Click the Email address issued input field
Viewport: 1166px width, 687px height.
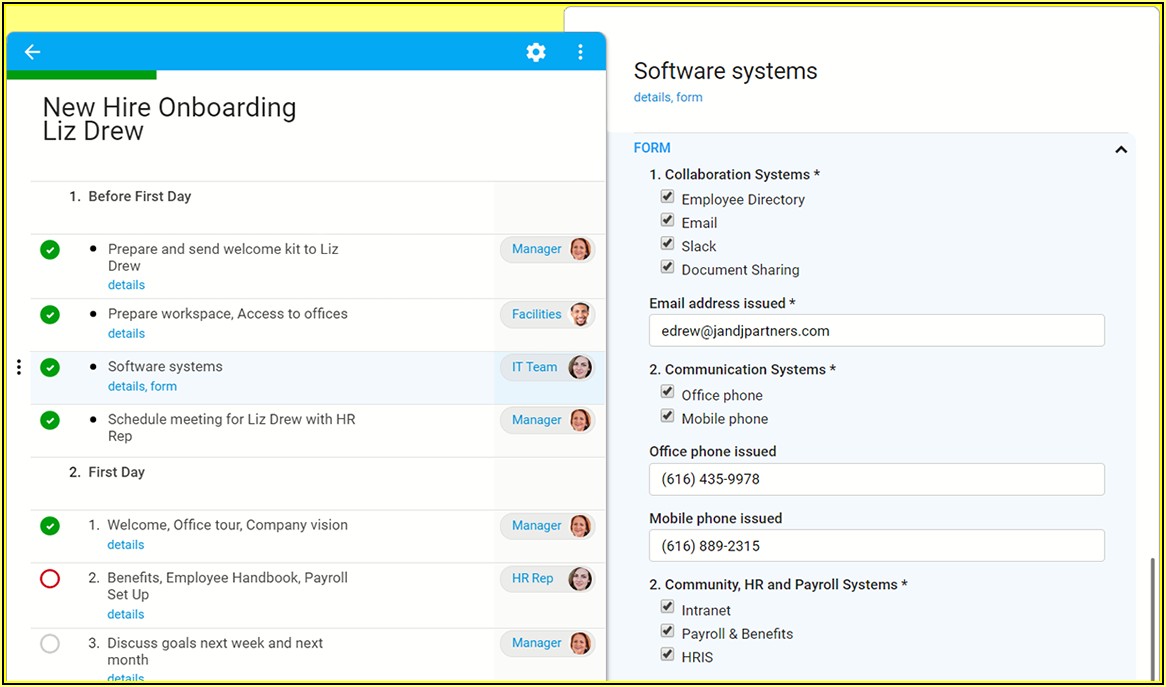(x=876, y=331)
